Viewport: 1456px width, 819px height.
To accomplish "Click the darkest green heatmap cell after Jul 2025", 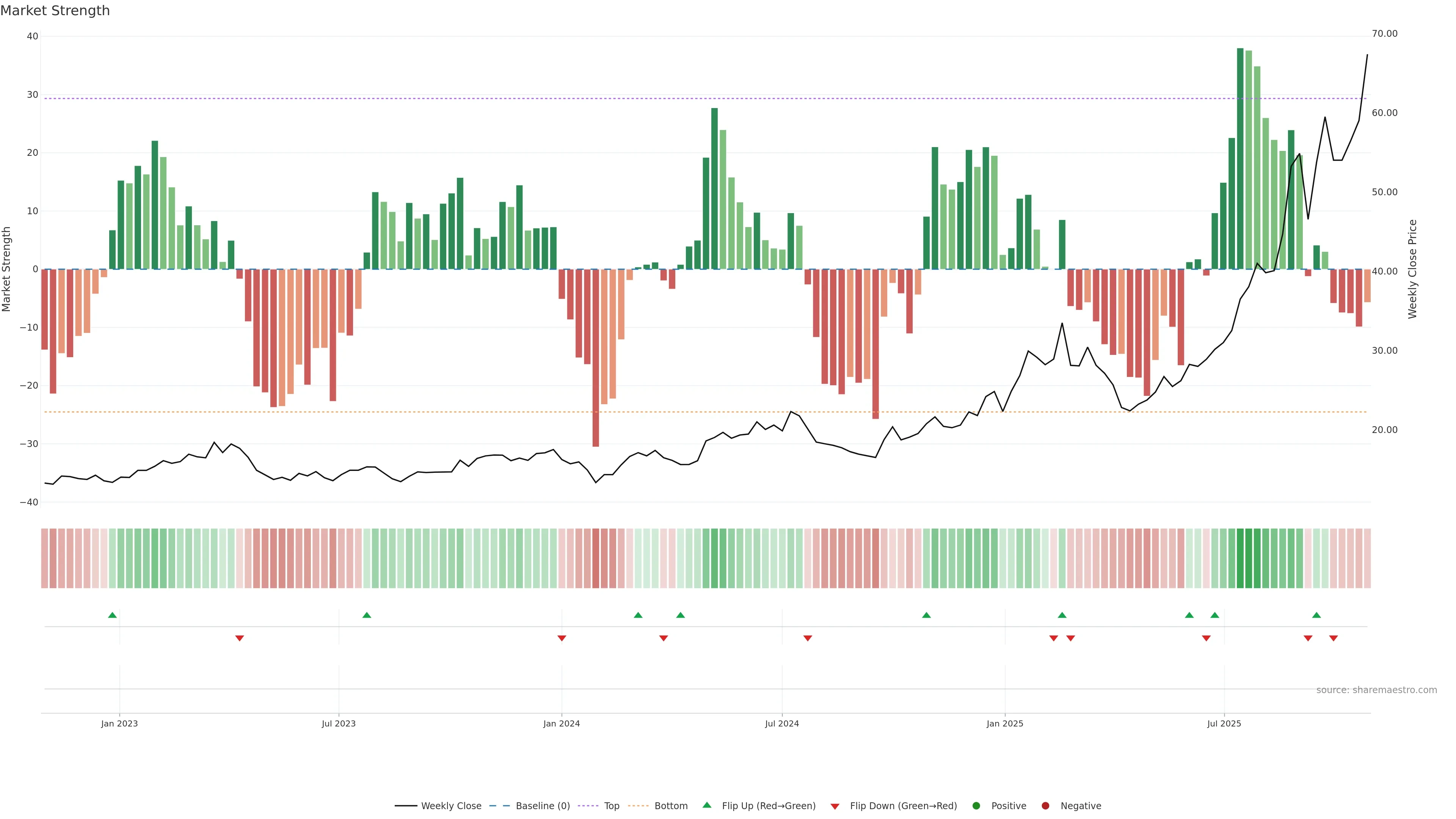I will 1240,559.
